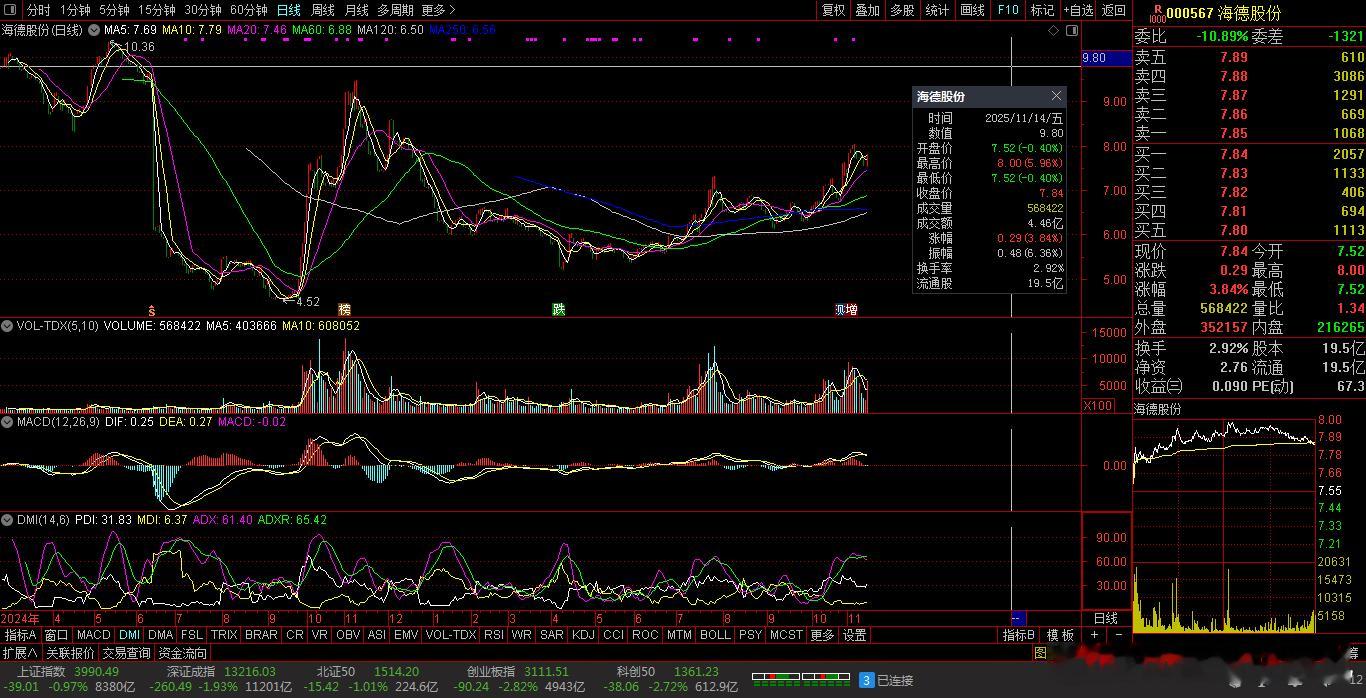This screenshot has height=698, width=1366.
Task: Choose the MCST indicator tab
Action: [x=785, y=635]
